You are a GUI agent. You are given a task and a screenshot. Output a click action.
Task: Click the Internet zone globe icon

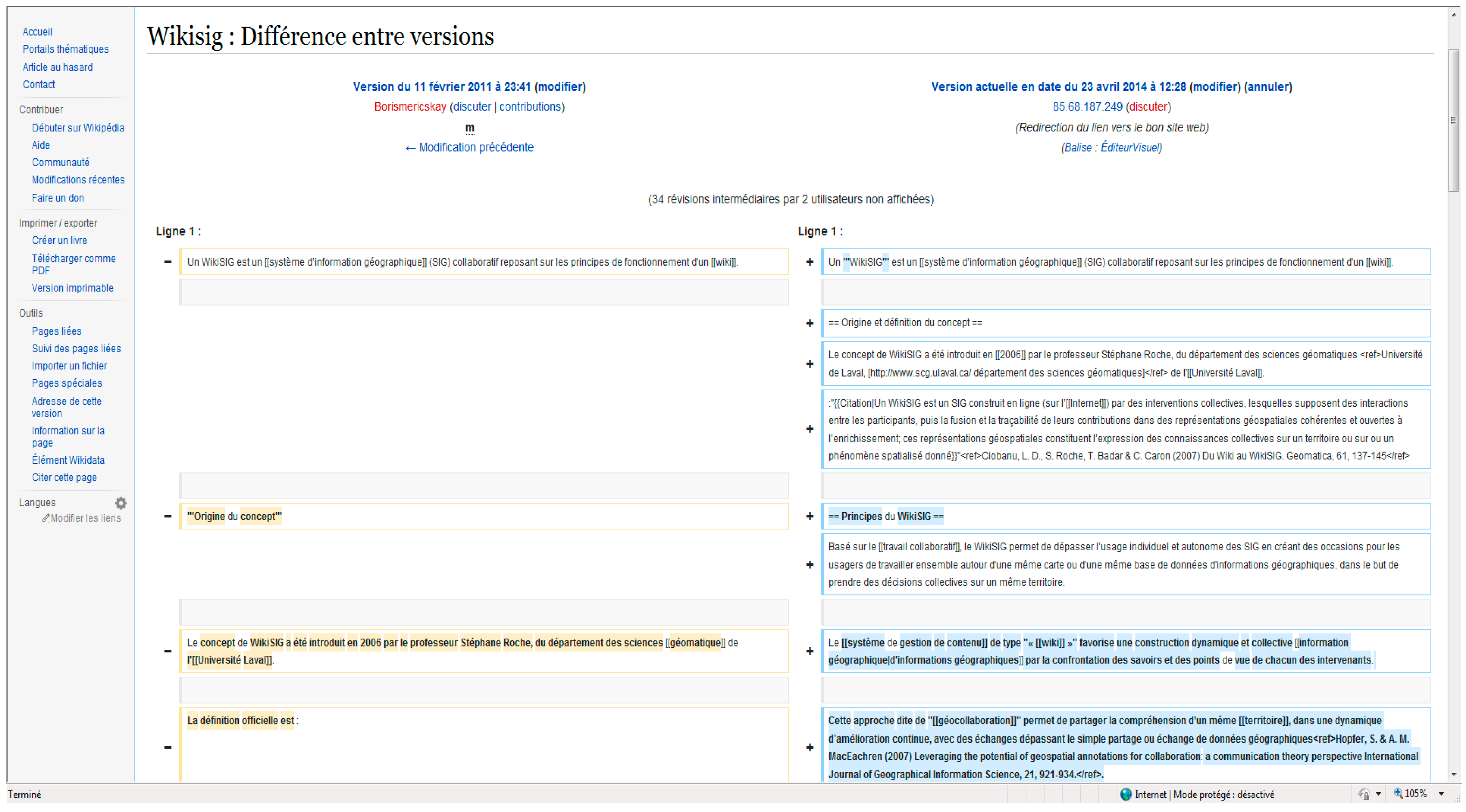point(1126,794)
